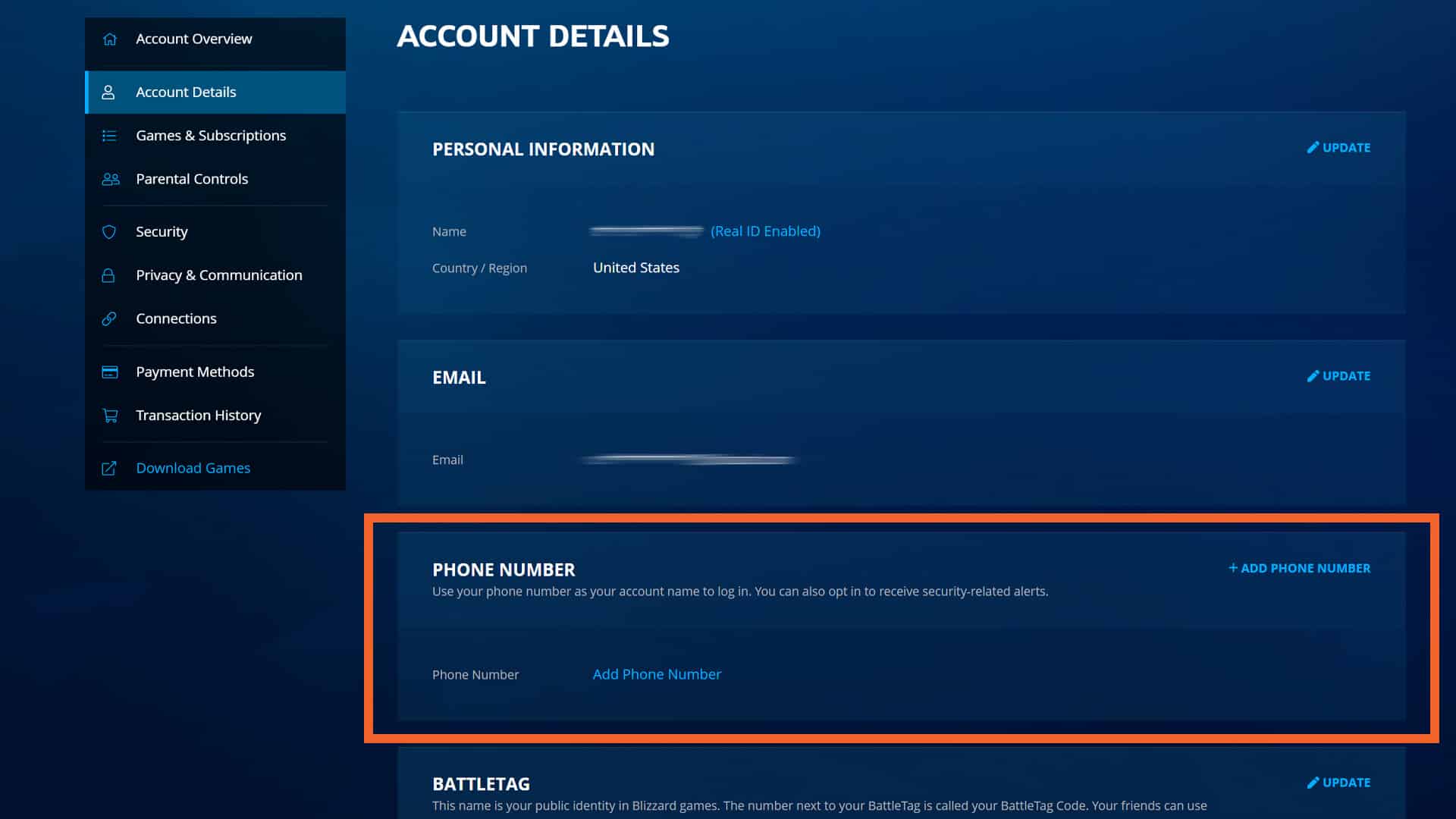Click the Games & Subscriptions sidebar icon
The height and width of the screenshot is (819, 1456).
click(110, 135)
